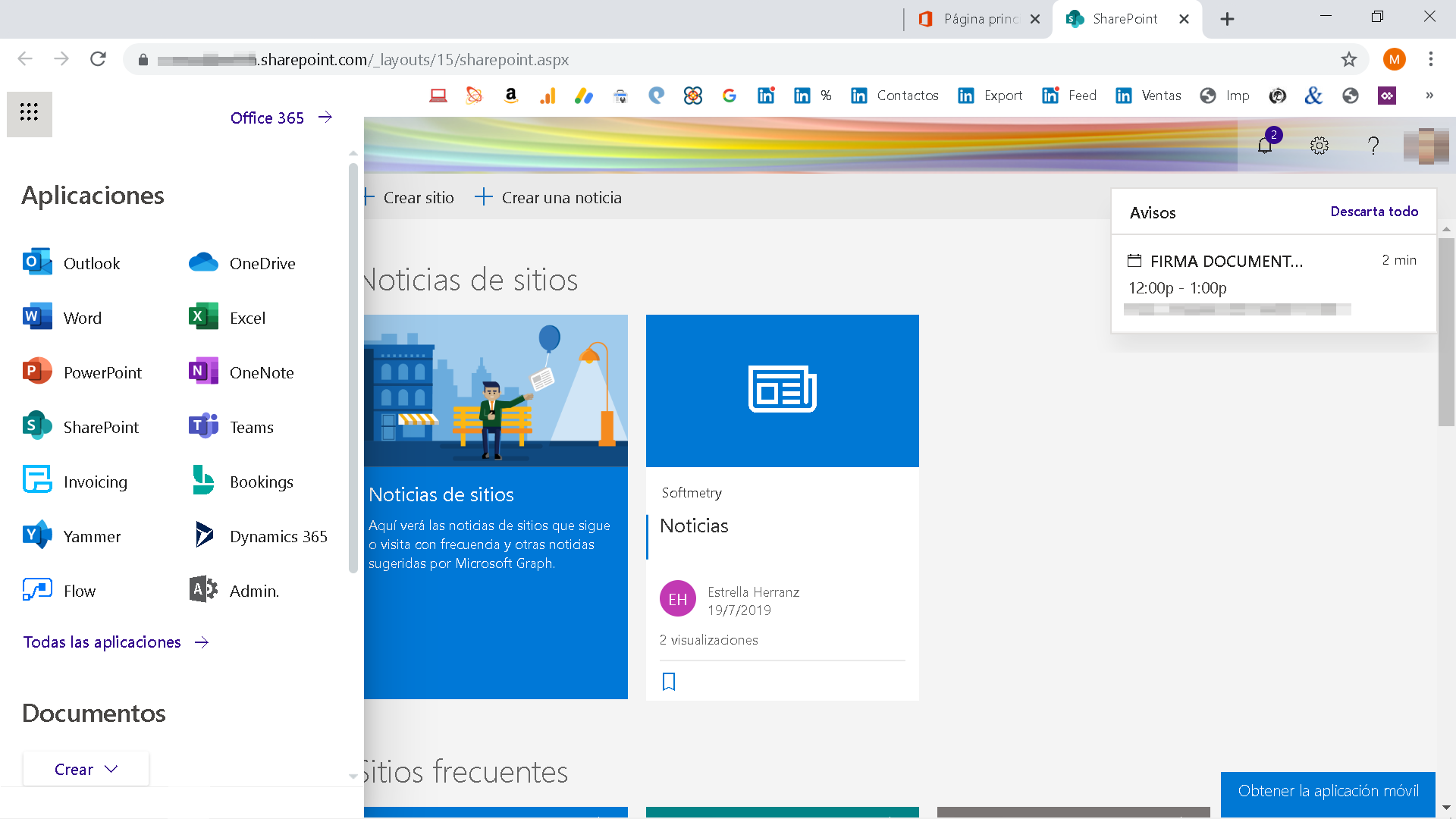Screen dimensions: 1456x819
Task: Open a new browser tab
Action: [1227, 19]
